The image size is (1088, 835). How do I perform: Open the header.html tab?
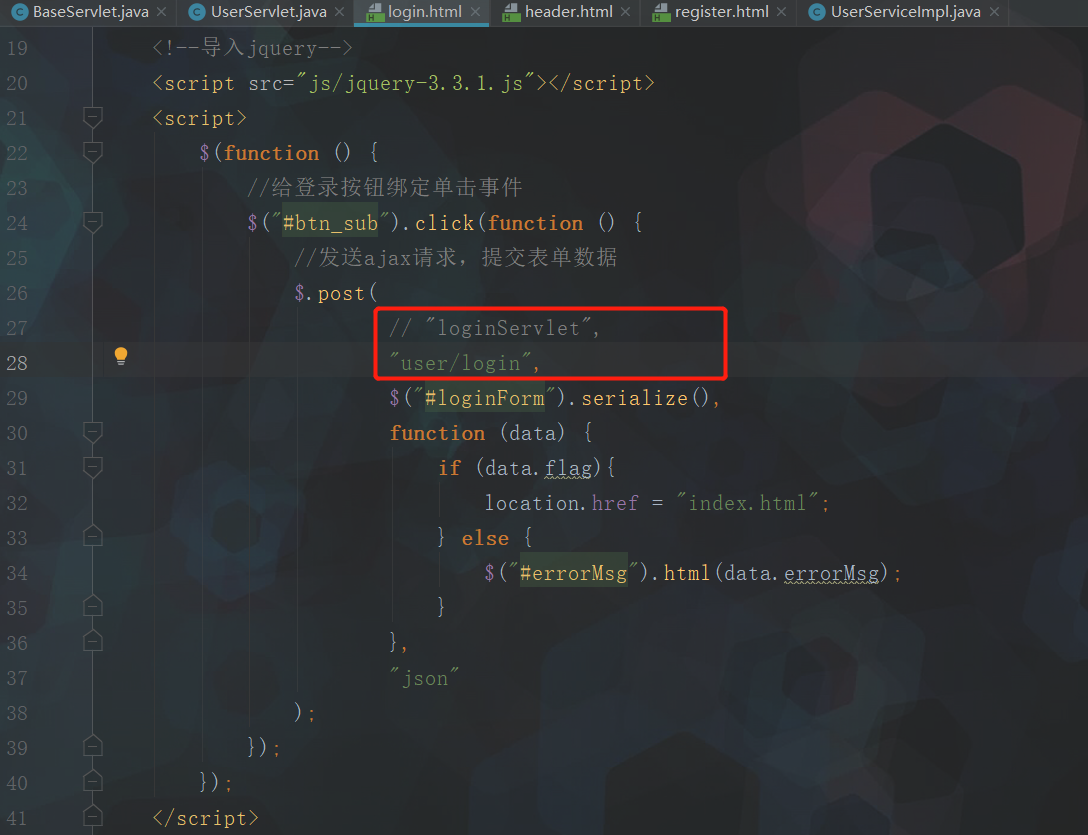tap(566, 12)
